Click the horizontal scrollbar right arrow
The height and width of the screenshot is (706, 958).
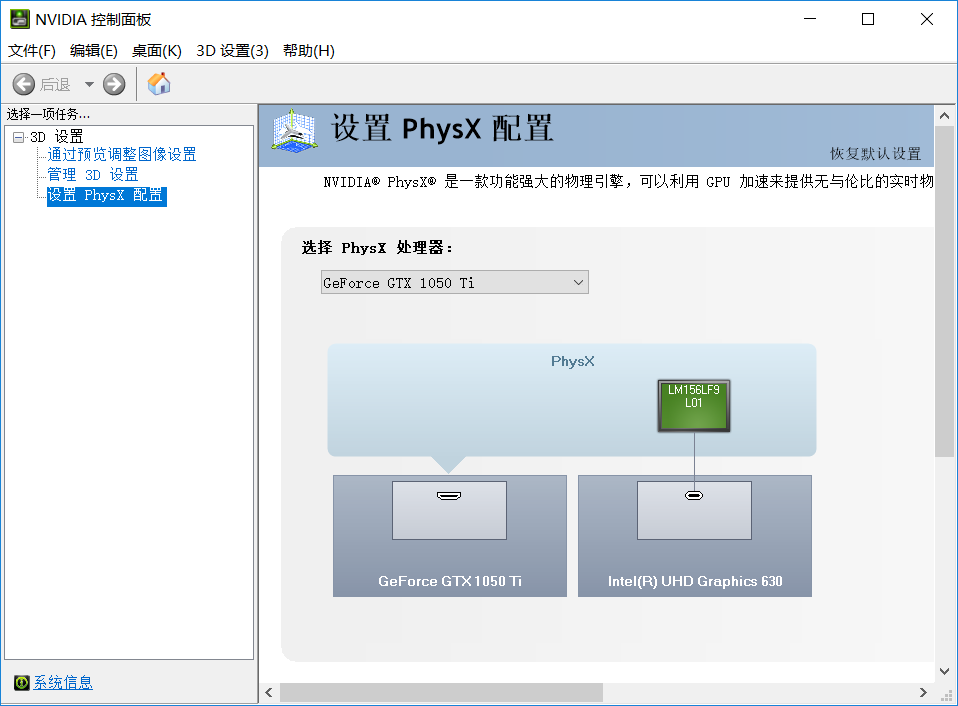(923, 692)
